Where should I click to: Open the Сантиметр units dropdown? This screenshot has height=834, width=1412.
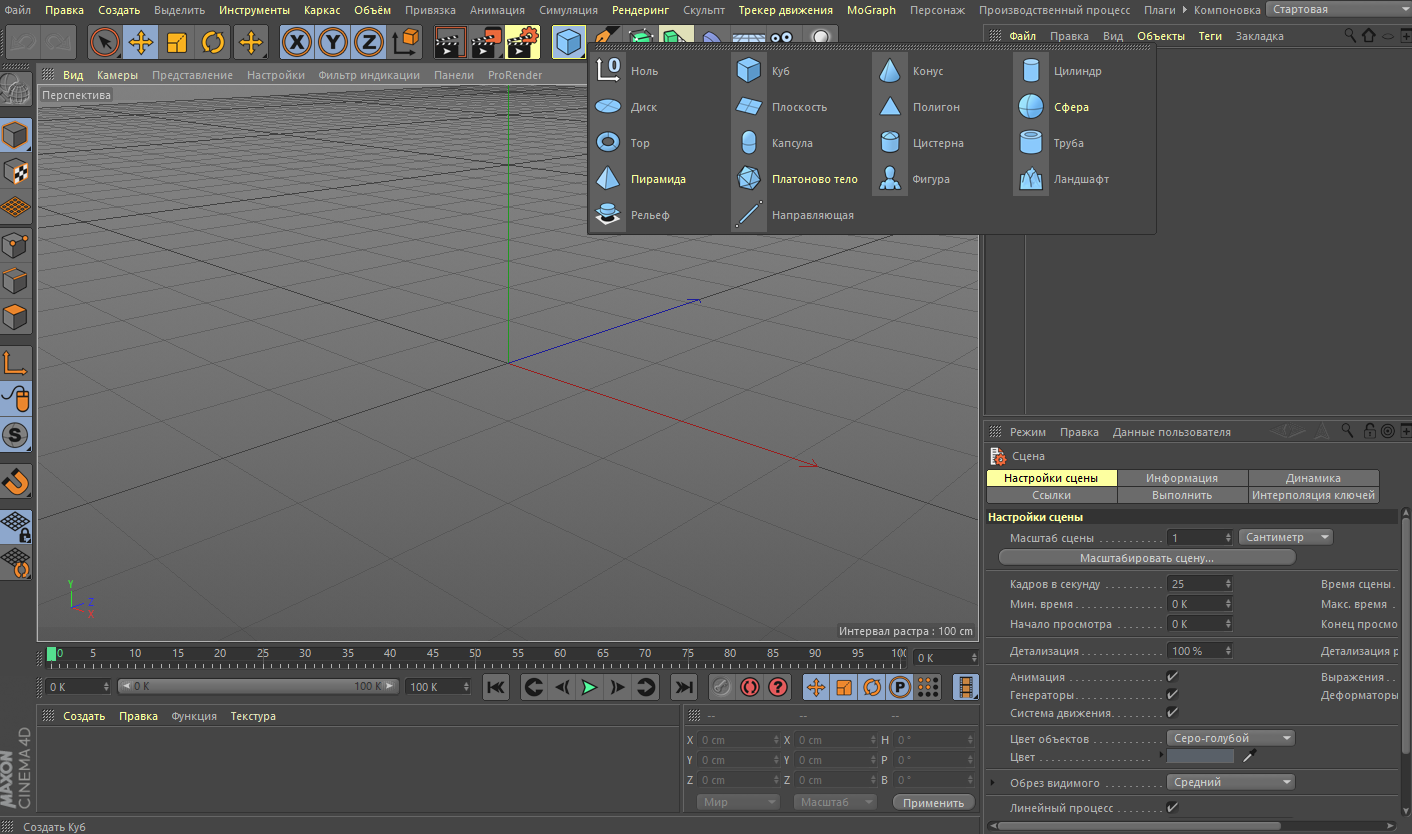(1286, 538)
